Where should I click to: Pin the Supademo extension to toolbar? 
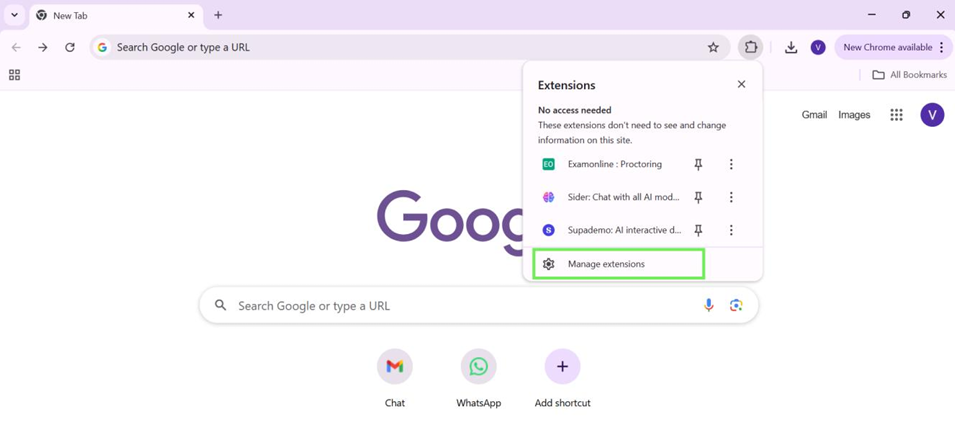(699, 230)
